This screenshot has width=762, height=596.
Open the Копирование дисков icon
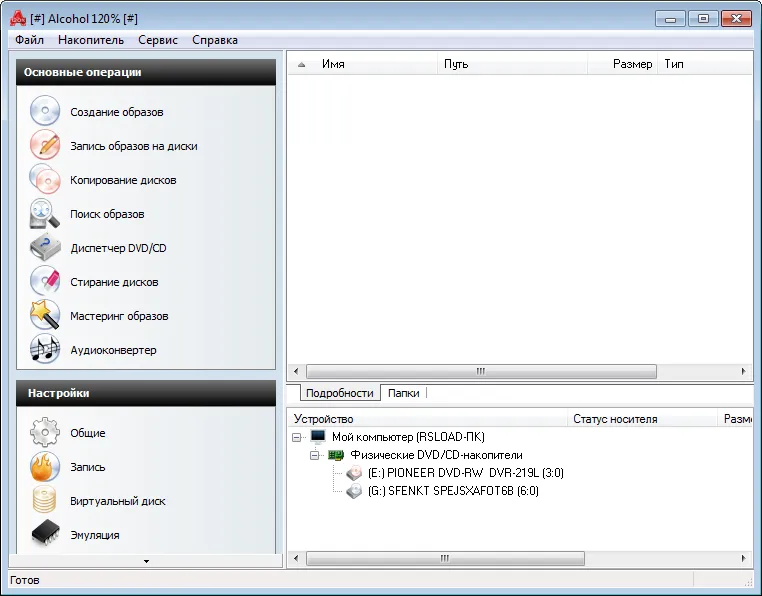pyautogui.click(x=45, y=179)
